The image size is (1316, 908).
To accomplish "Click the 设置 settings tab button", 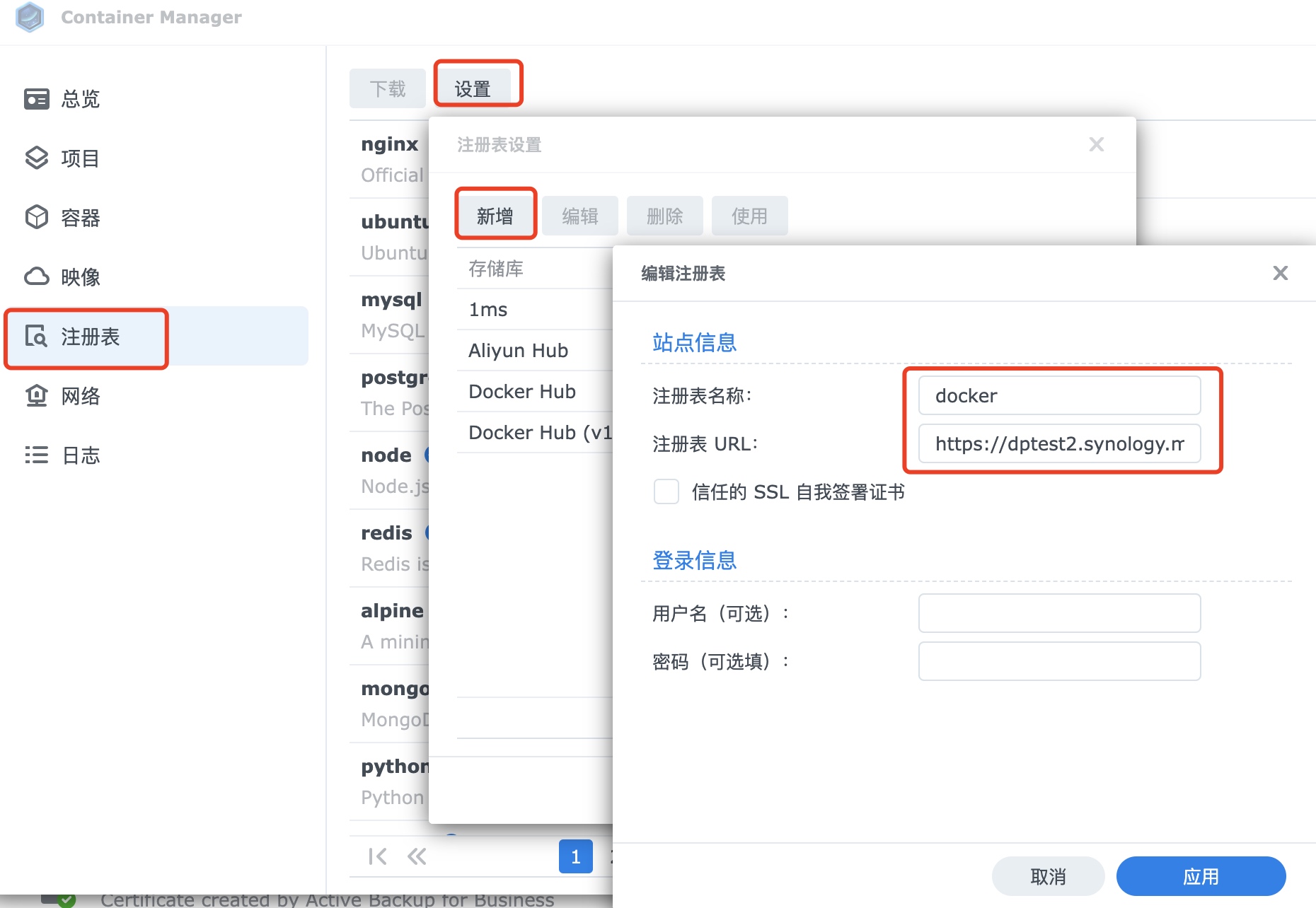I will point(473,88).
